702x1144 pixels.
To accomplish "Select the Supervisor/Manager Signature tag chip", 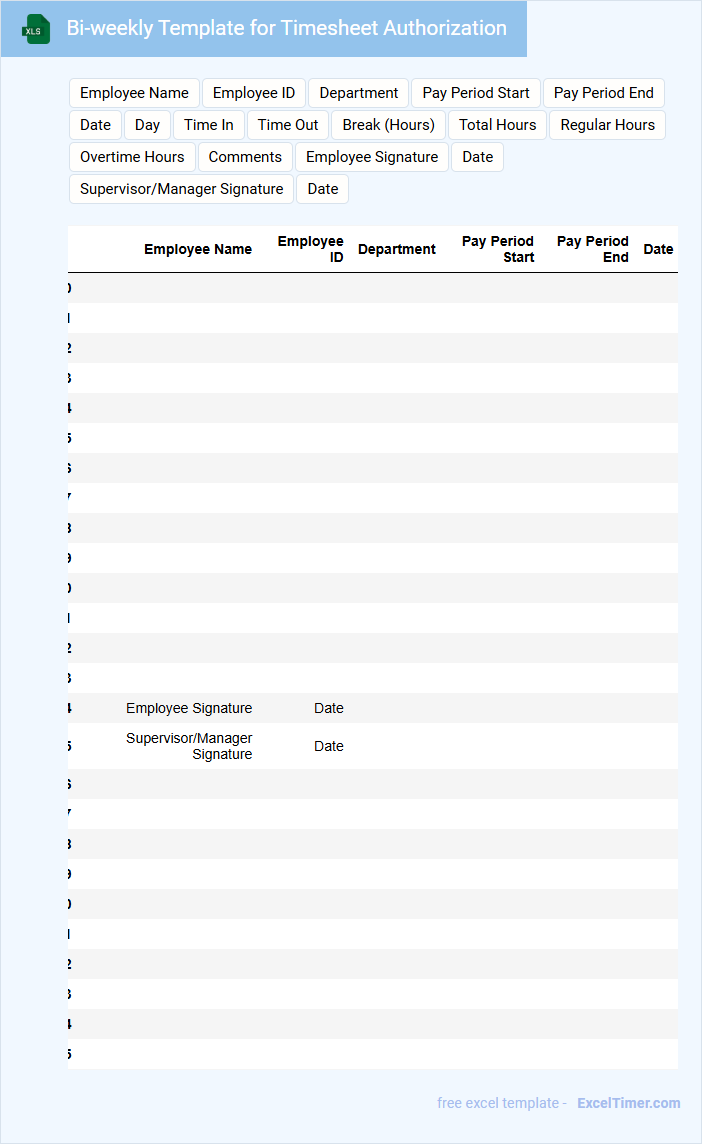I will (x=182, y=190).
